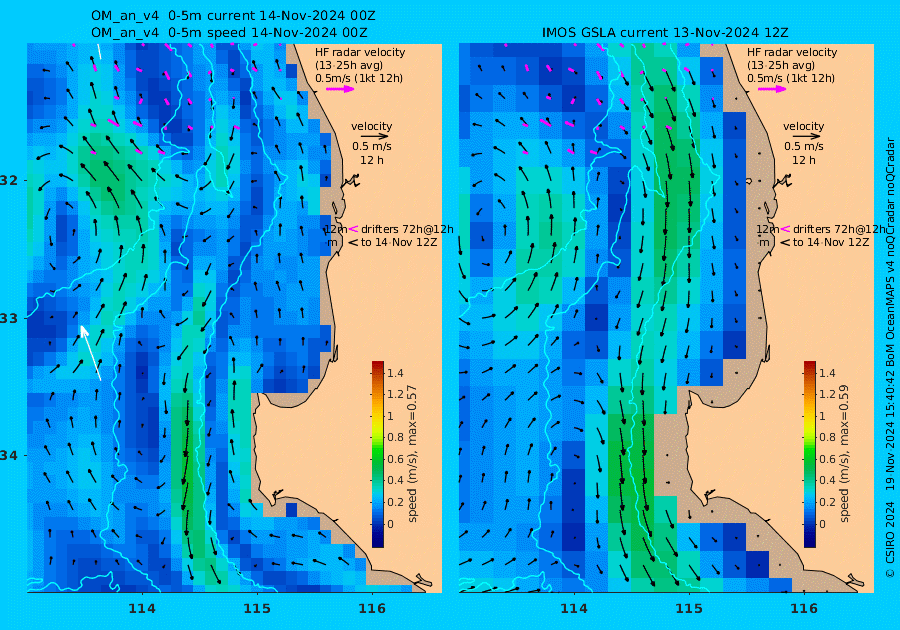Click '12 h' under velocity on IMOS GSLA map
The height and width of the screenshot is (630, 900).
(804, 160)
